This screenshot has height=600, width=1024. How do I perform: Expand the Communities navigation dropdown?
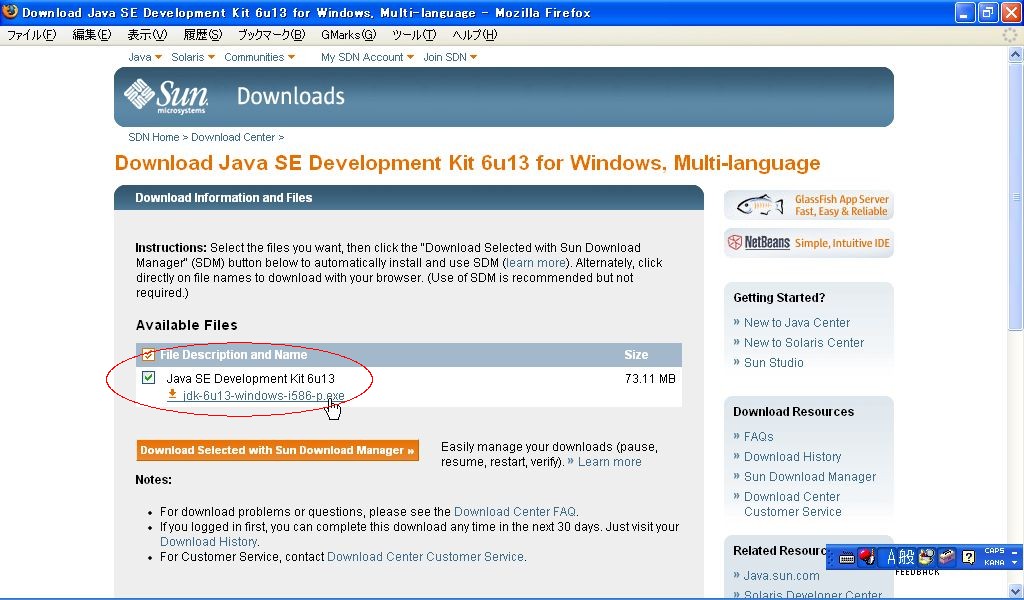tap(259, 57)
